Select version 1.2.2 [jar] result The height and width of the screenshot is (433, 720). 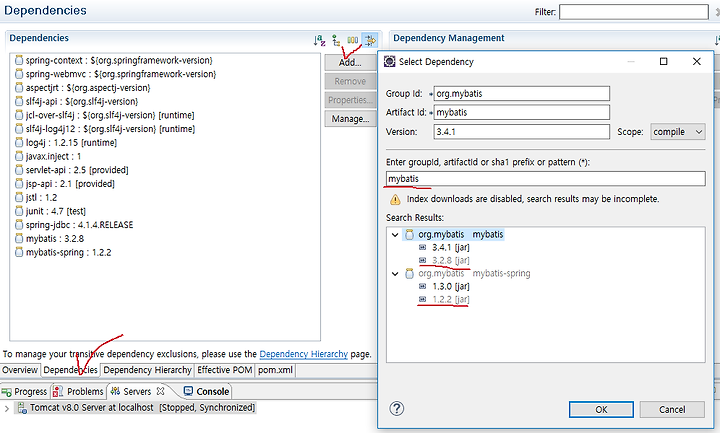pos(450,299)
